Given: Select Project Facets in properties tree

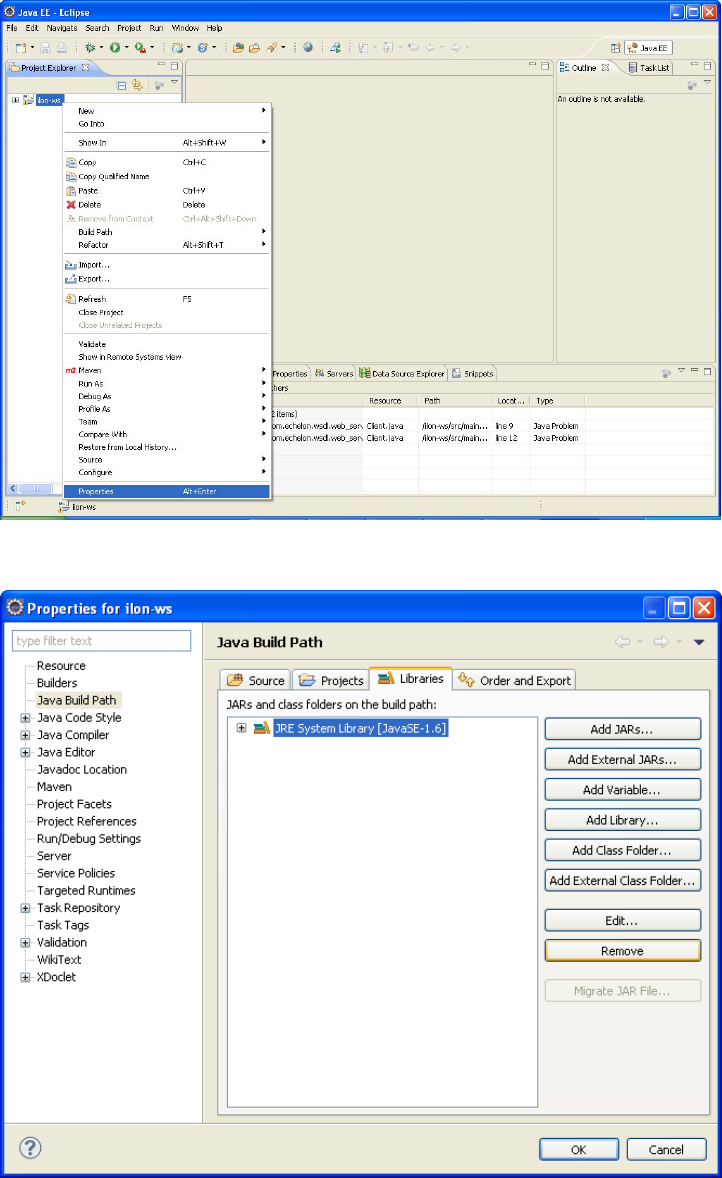Looking at the screenshot, I should point(74,804).
